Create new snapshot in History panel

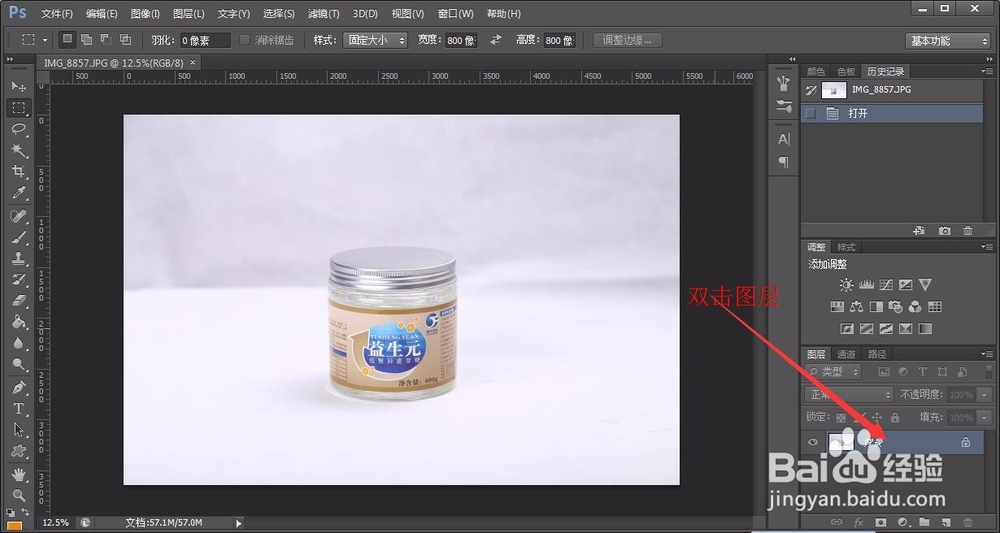coord(945,231)
